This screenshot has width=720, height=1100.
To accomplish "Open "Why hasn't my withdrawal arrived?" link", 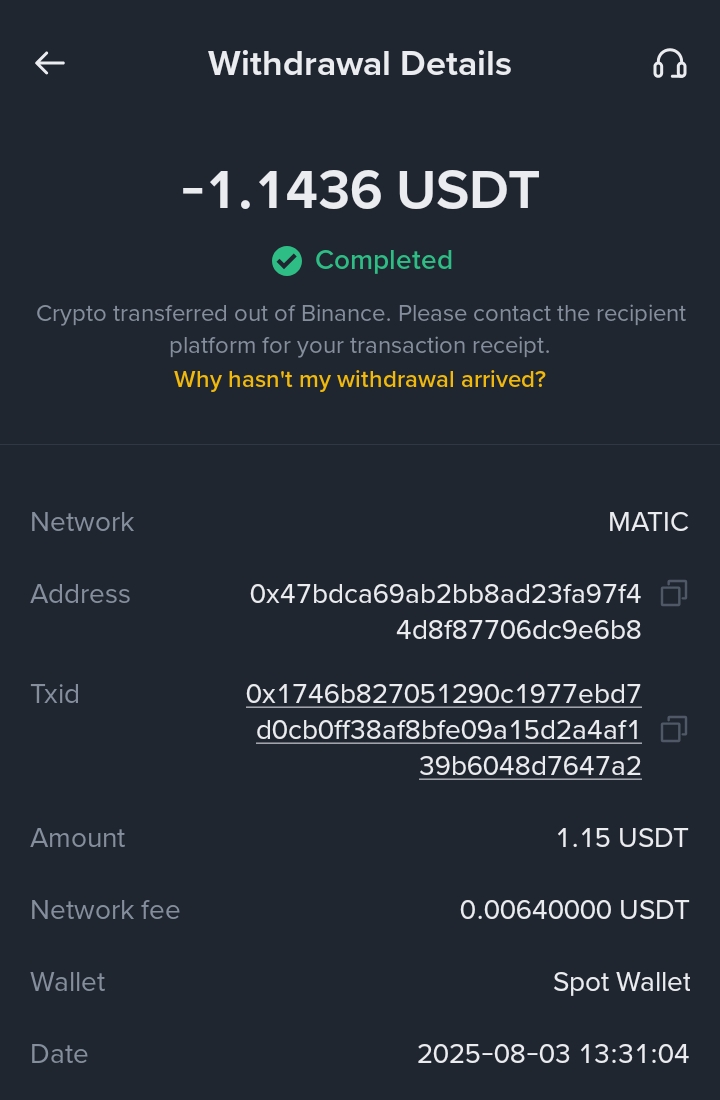I will tap(360, 380).
